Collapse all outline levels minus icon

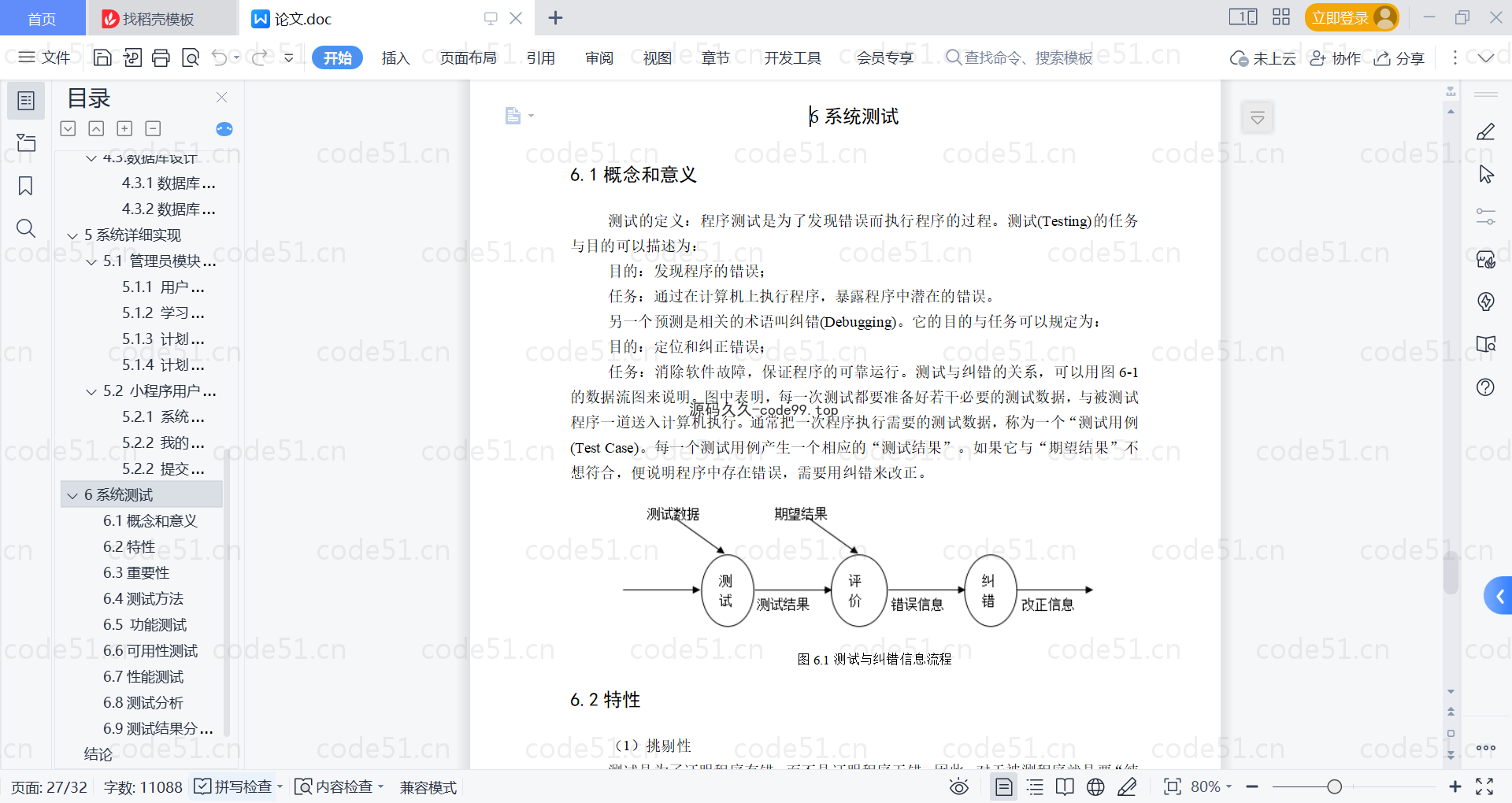coord(153,128)
